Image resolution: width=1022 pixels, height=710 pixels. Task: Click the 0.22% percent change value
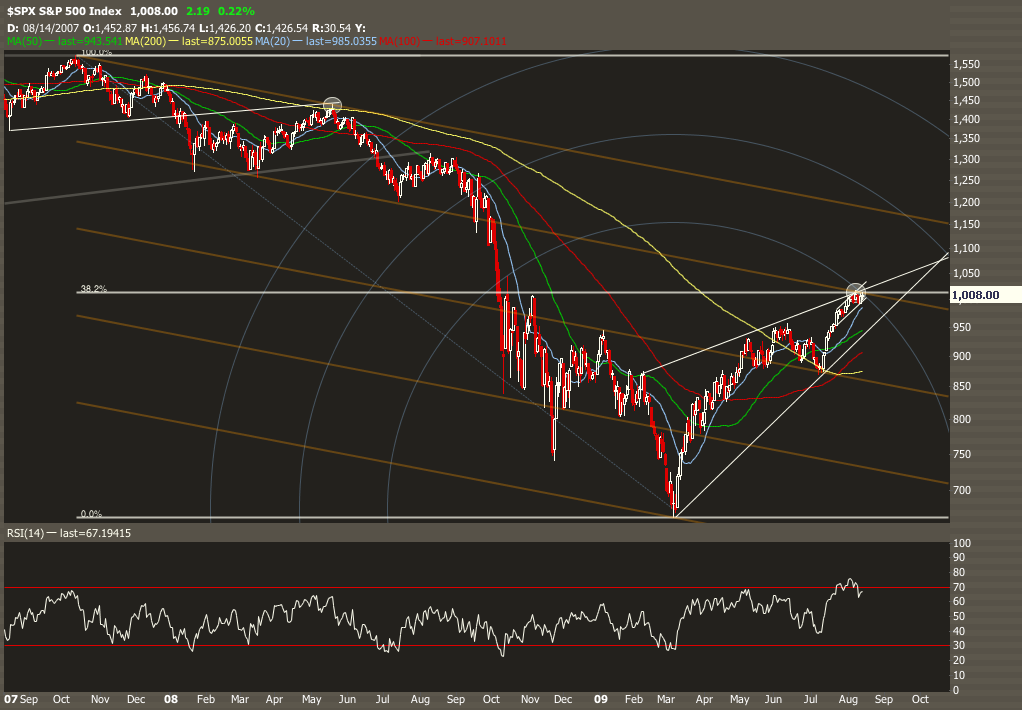[x=236, y=11]
